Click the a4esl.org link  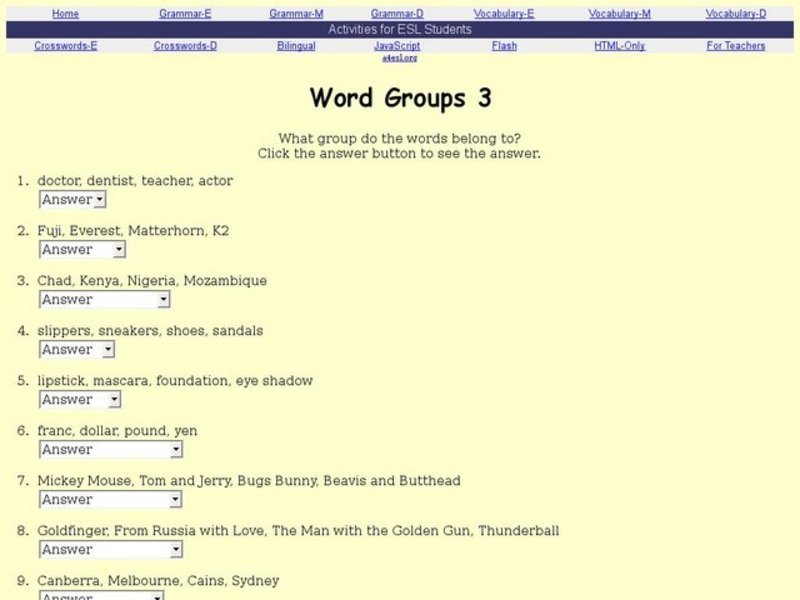coord(400,58)
